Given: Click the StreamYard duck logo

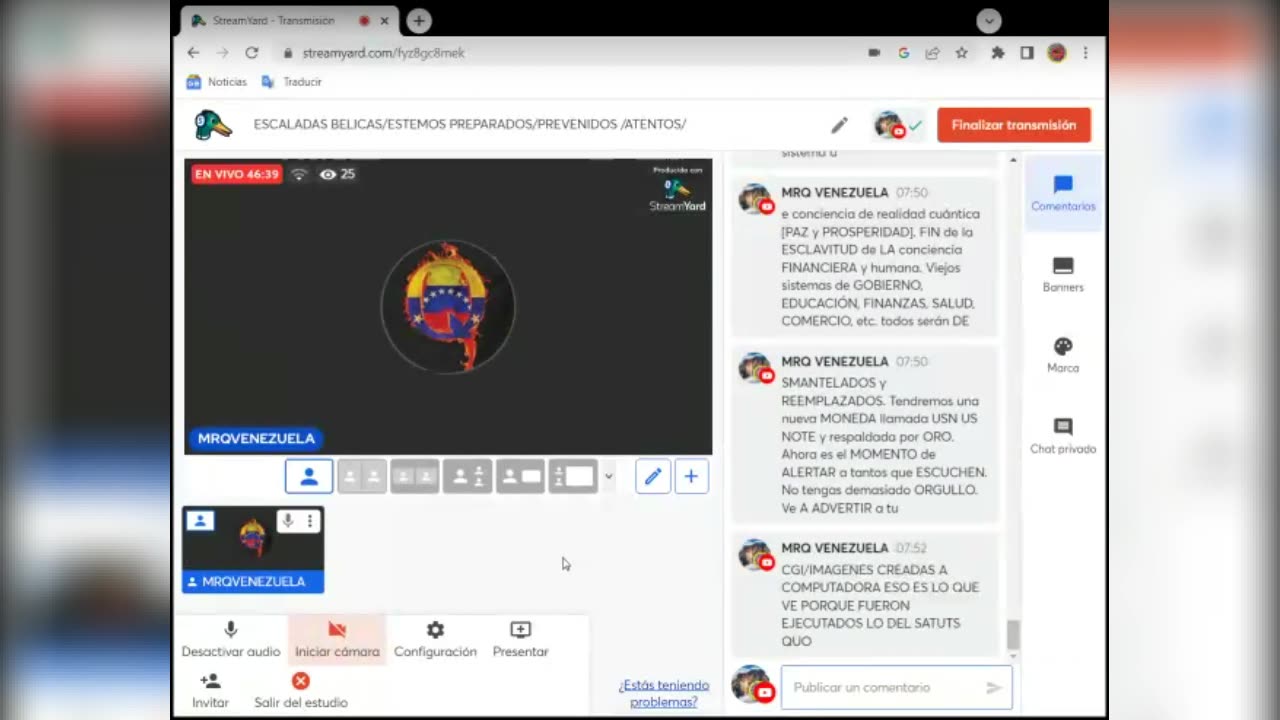Looking at the screenshot, I should (x=212, y=125).
